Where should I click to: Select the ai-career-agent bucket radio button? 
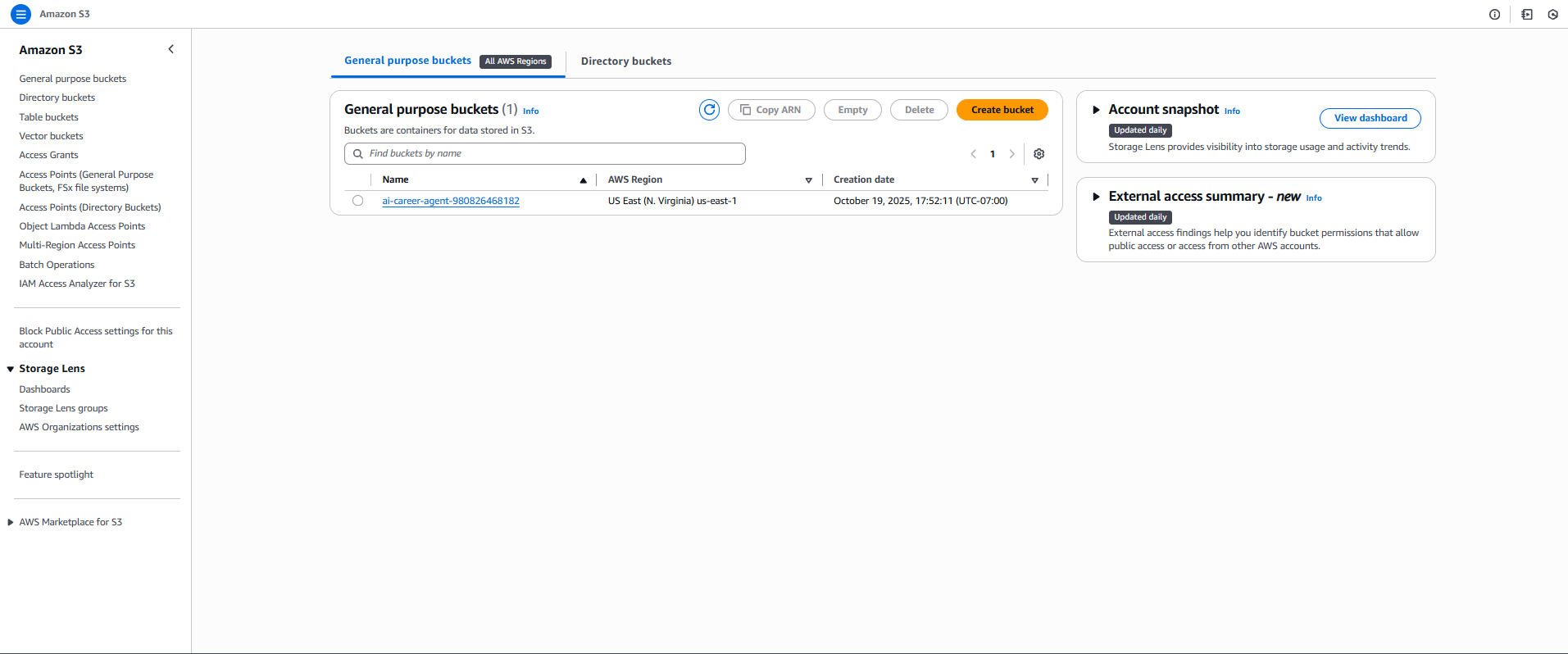point(357,201)
